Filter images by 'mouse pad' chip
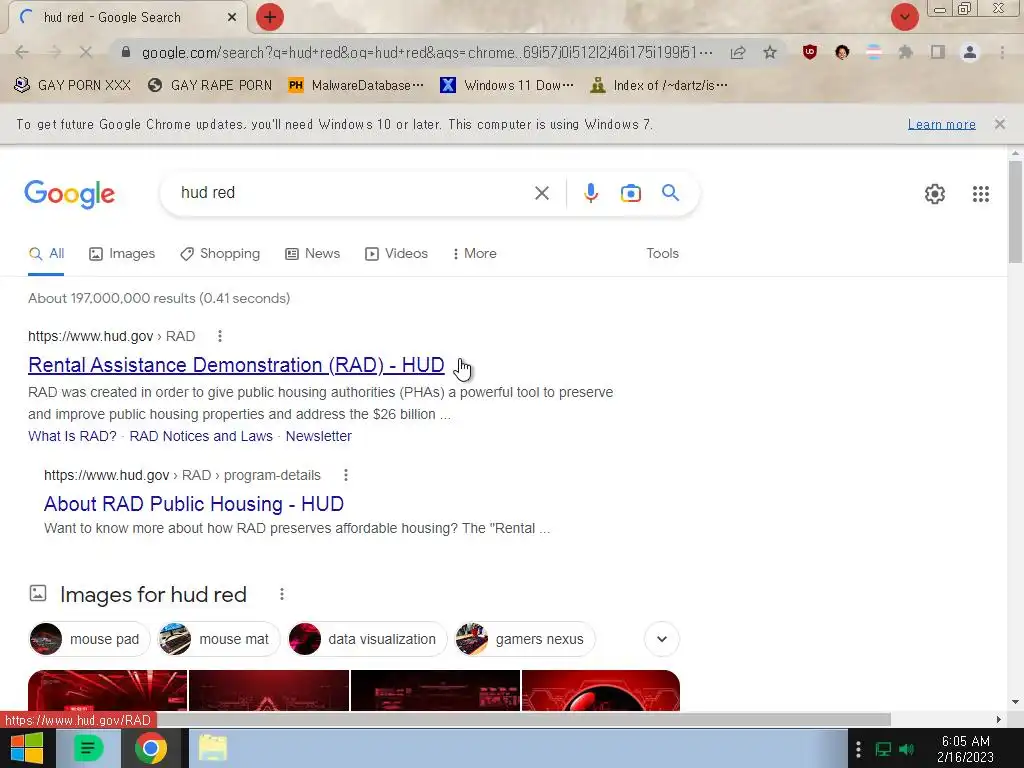1024x768 pixels. pos(89,639)
